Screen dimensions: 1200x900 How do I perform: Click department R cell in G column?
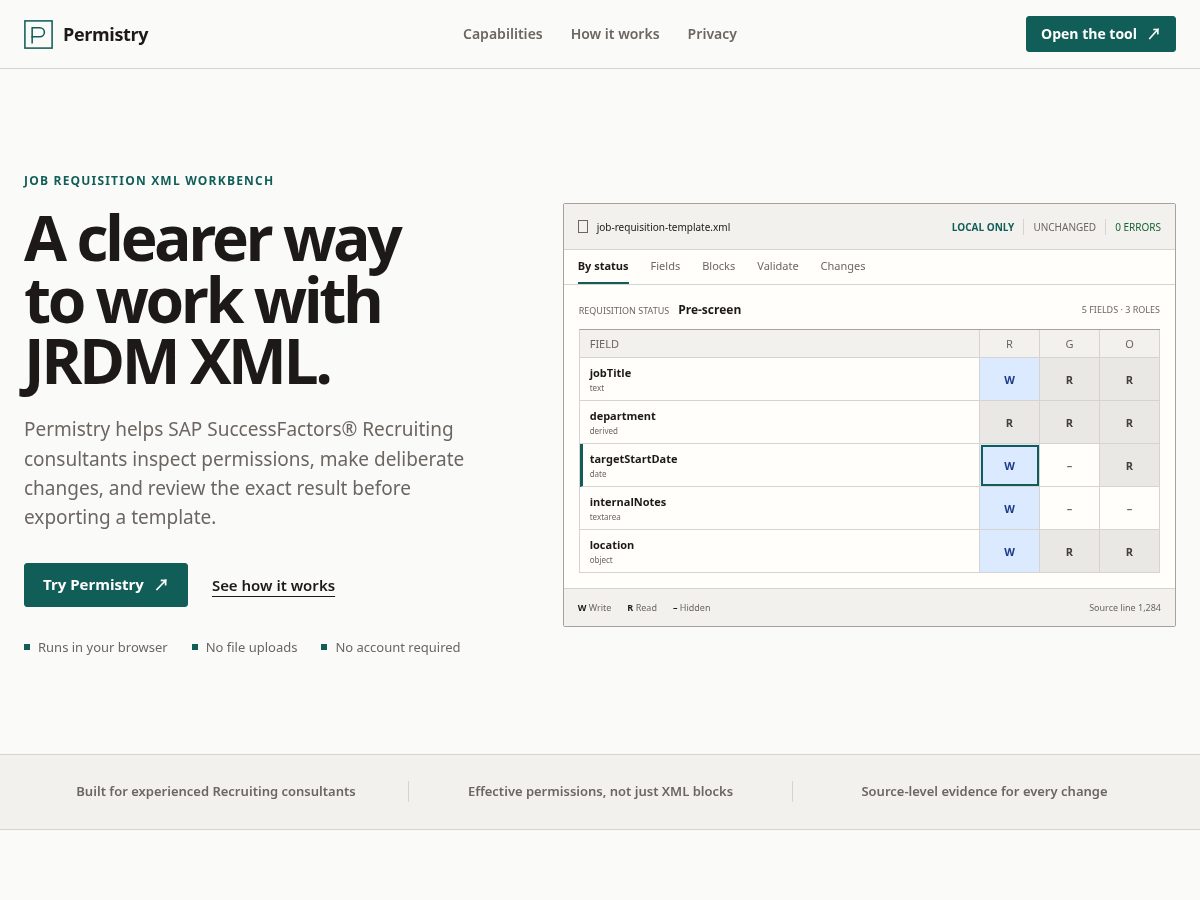click(x=1069, y=422)
